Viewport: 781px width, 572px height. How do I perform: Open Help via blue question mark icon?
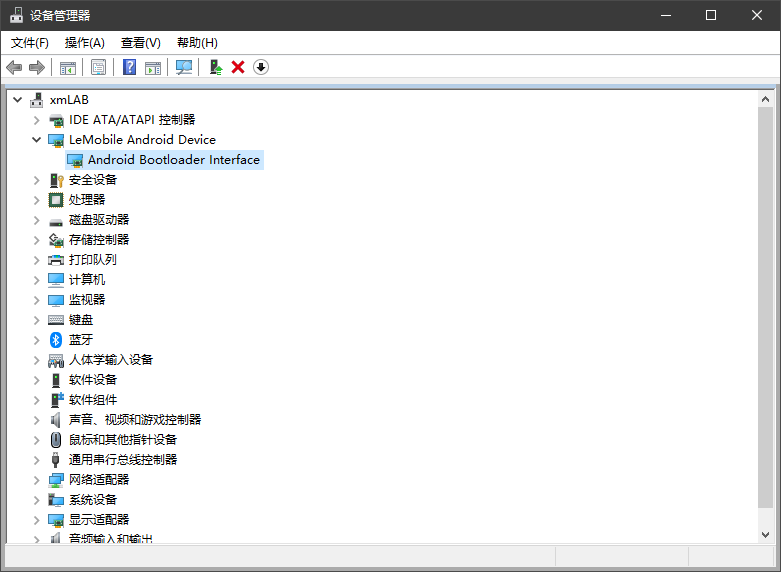tap(129, 67)
